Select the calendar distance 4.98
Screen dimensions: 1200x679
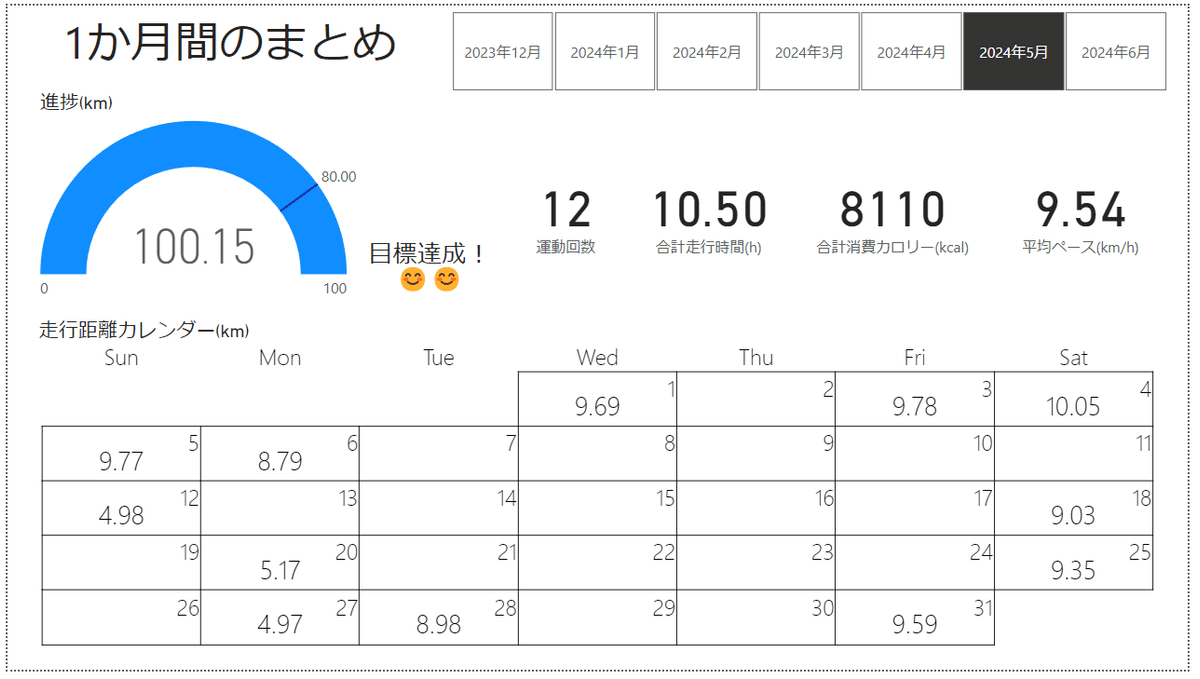click(121, 516)
